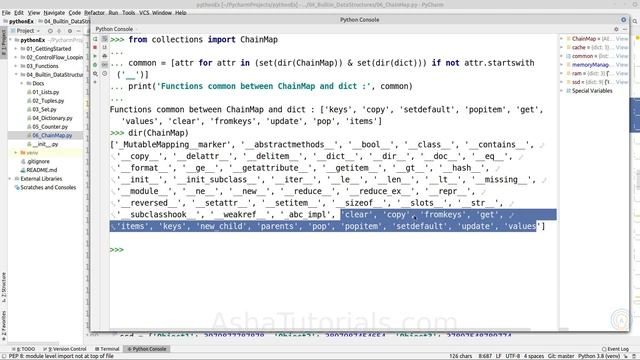Click the print icon in console toolbar
Image resolution: width=640 pixels, height=360 pixels.
pyautogui.click(x=104, y=56)
